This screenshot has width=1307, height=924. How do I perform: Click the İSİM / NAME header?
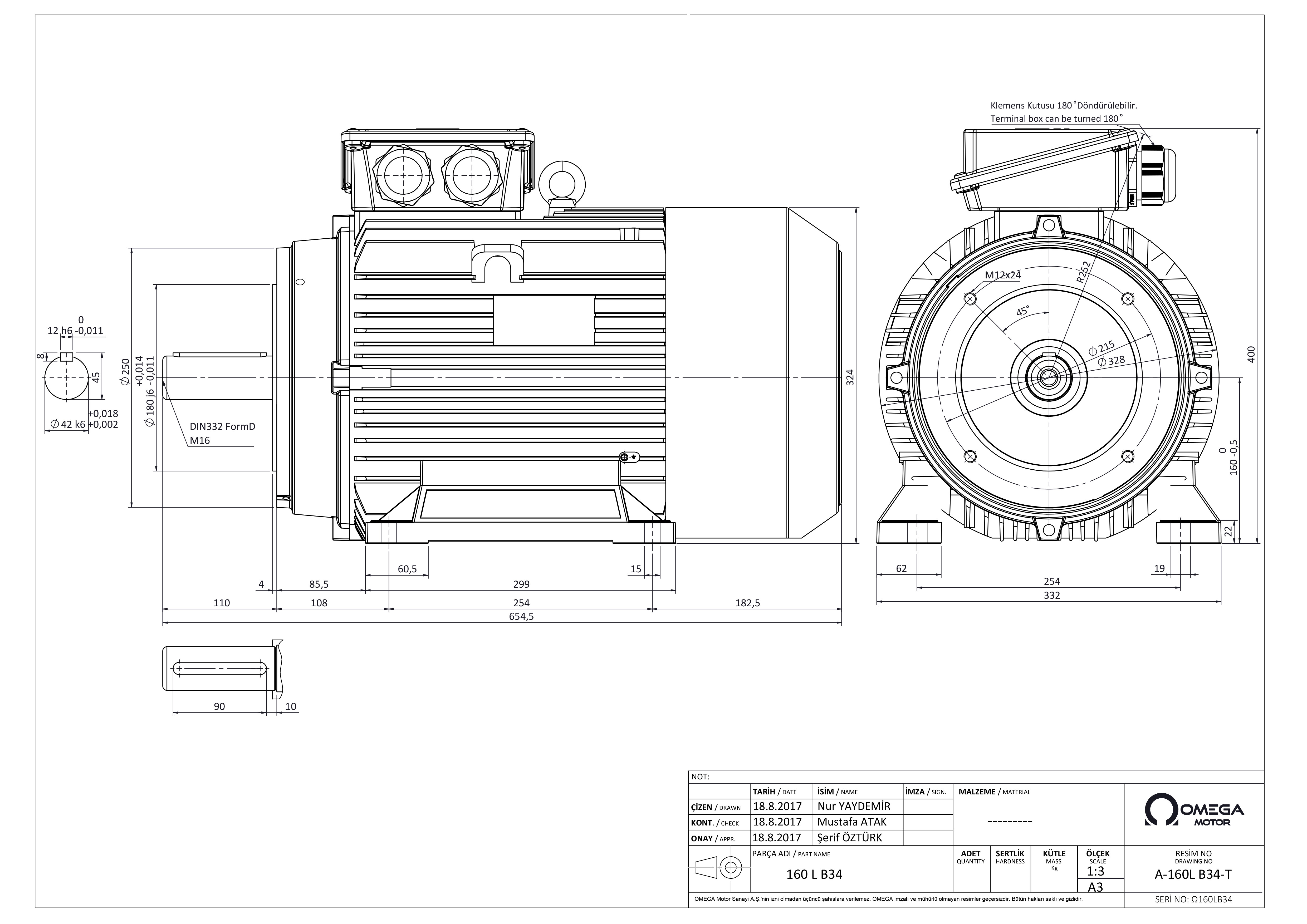[x=837, y=792]
